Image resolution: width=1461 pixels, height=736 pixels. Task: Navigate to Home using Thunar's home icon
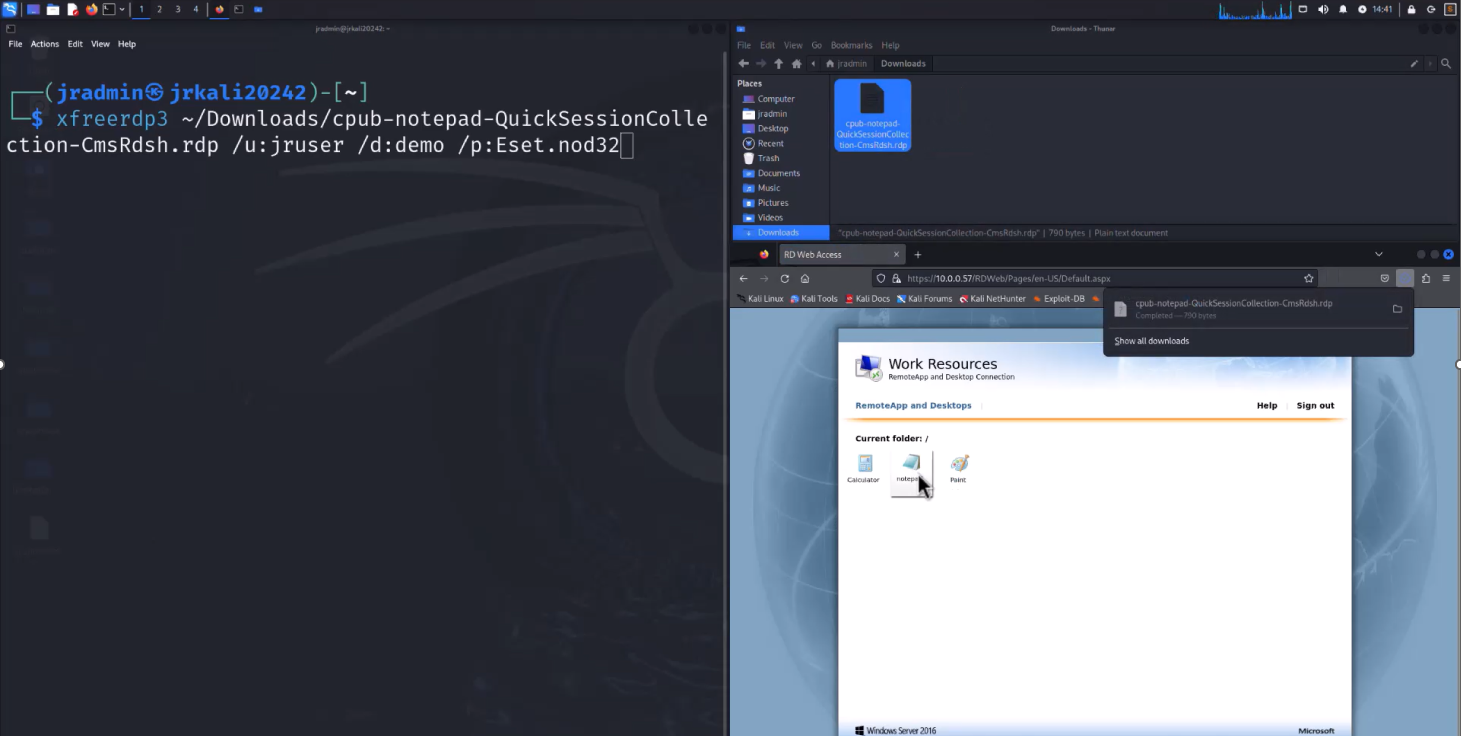click(x=794, y=63)
